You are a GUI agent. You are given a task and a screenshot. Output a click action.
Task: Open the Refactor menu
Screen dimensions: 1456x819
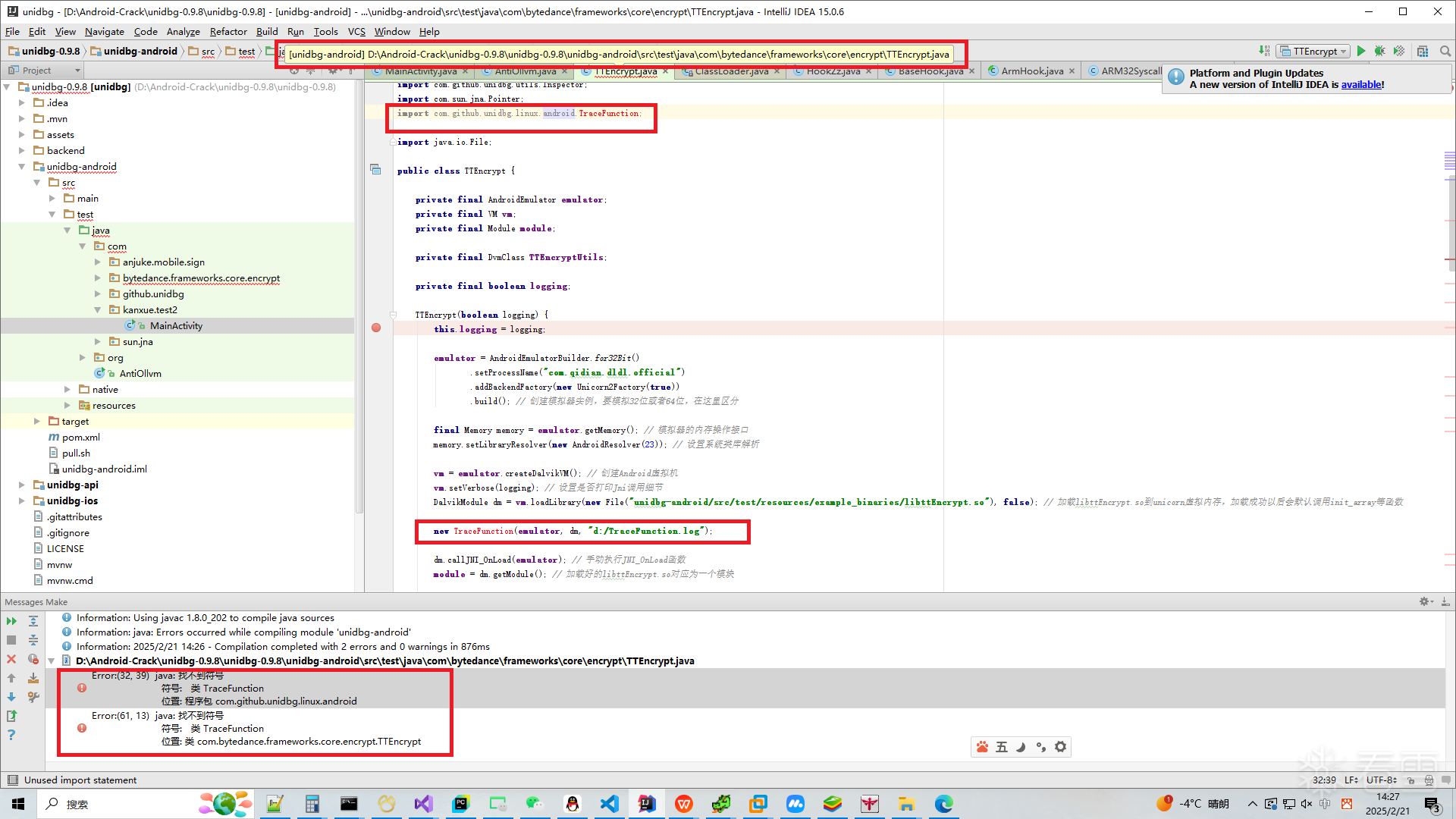coord(228,31)
